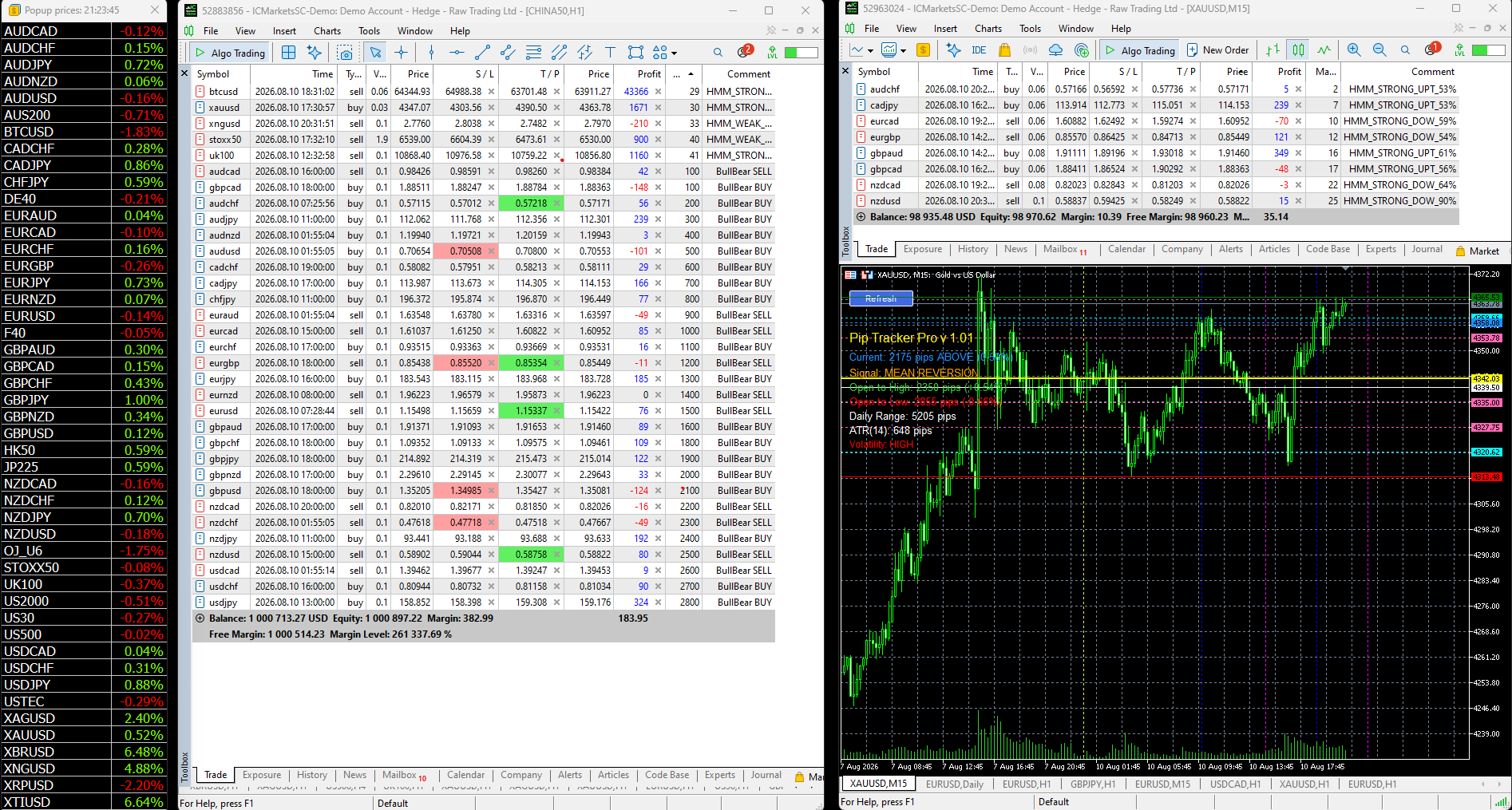Viewport: 1512px width, 810px height.
Task: Open the chart type dropdown arrow in right terminal
Action: coord(869,51)
